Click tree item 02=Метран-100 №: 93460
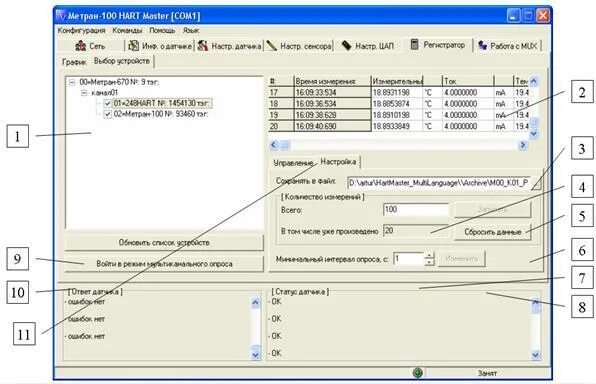 pyautogui.click(x=161, y=114)
